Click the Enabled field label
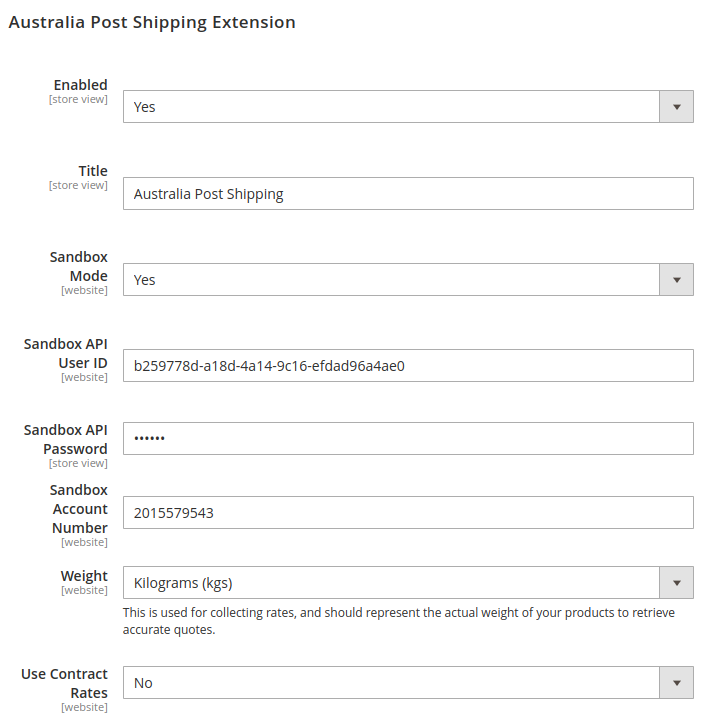Screen dimensions: 708x722 80,85
